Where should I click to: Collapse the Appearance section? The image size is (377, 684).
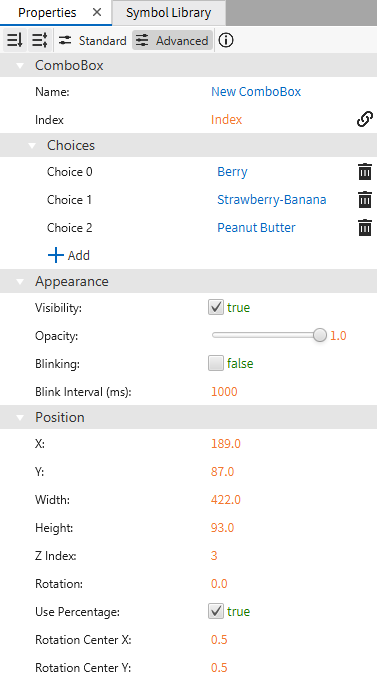click(20, 282)
